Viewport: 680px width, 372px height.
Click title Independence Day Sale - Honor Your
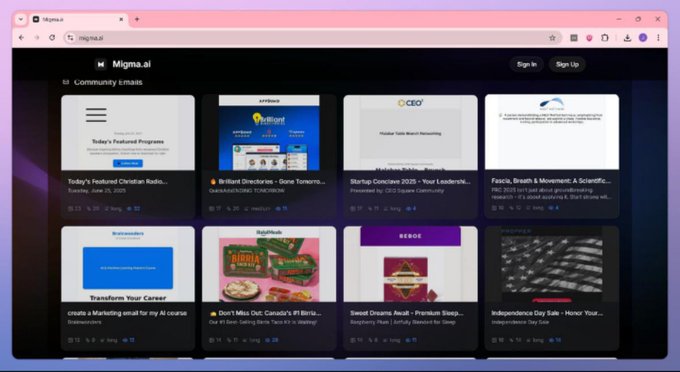(x=547, y=313)
